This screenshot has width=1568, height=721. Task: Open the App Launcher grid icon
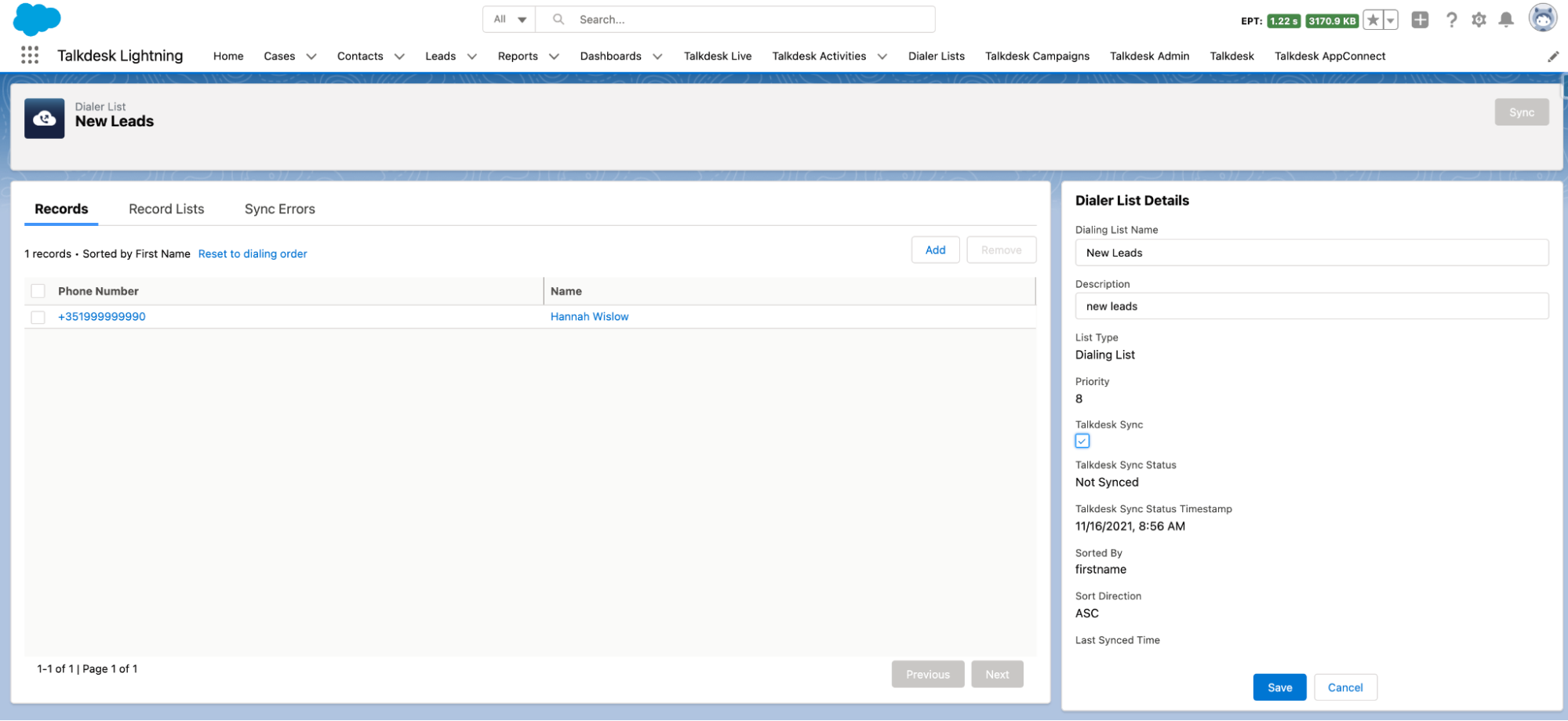30,55
